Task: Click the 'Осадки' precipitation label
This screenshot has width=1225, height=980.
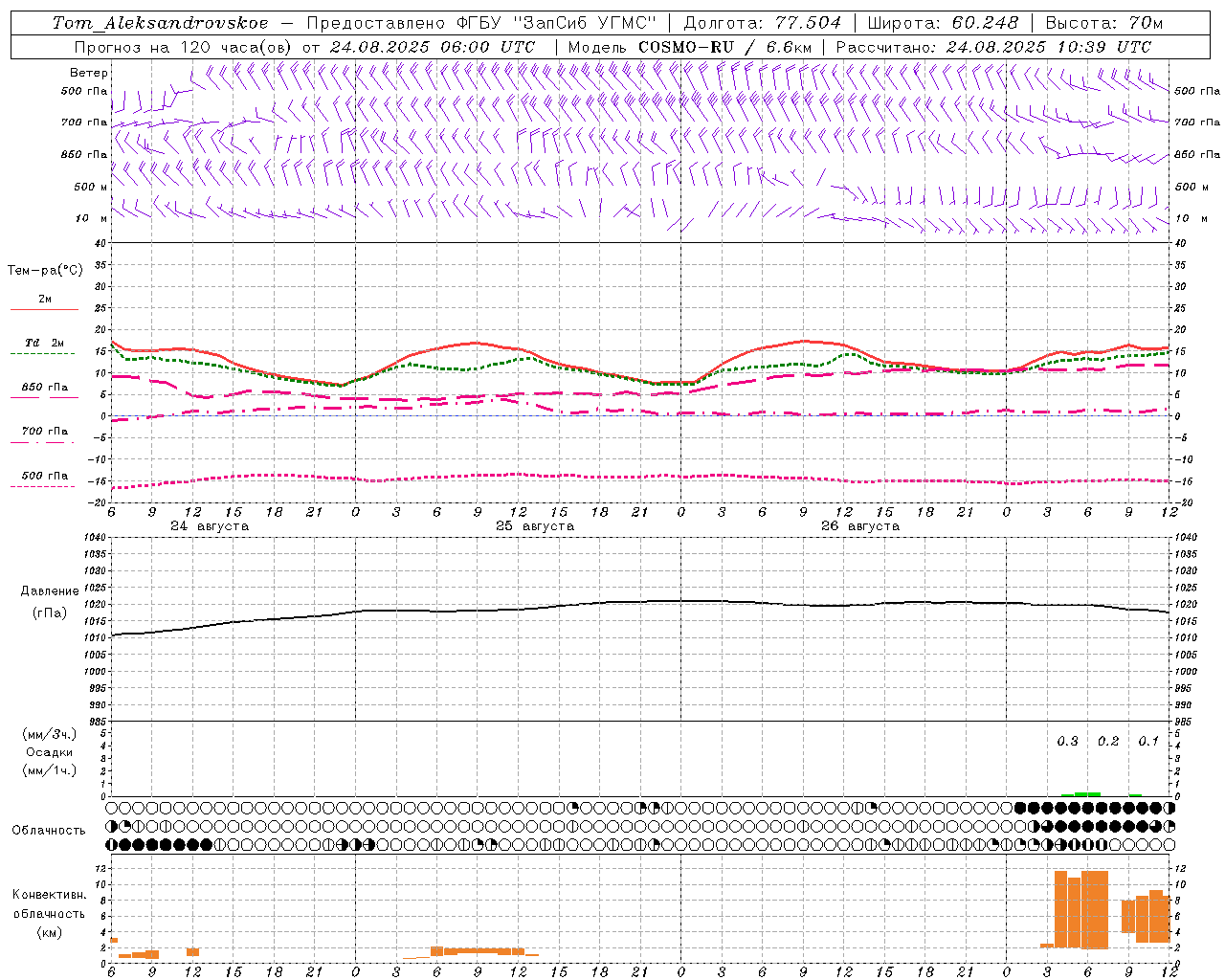Action: 49,752
